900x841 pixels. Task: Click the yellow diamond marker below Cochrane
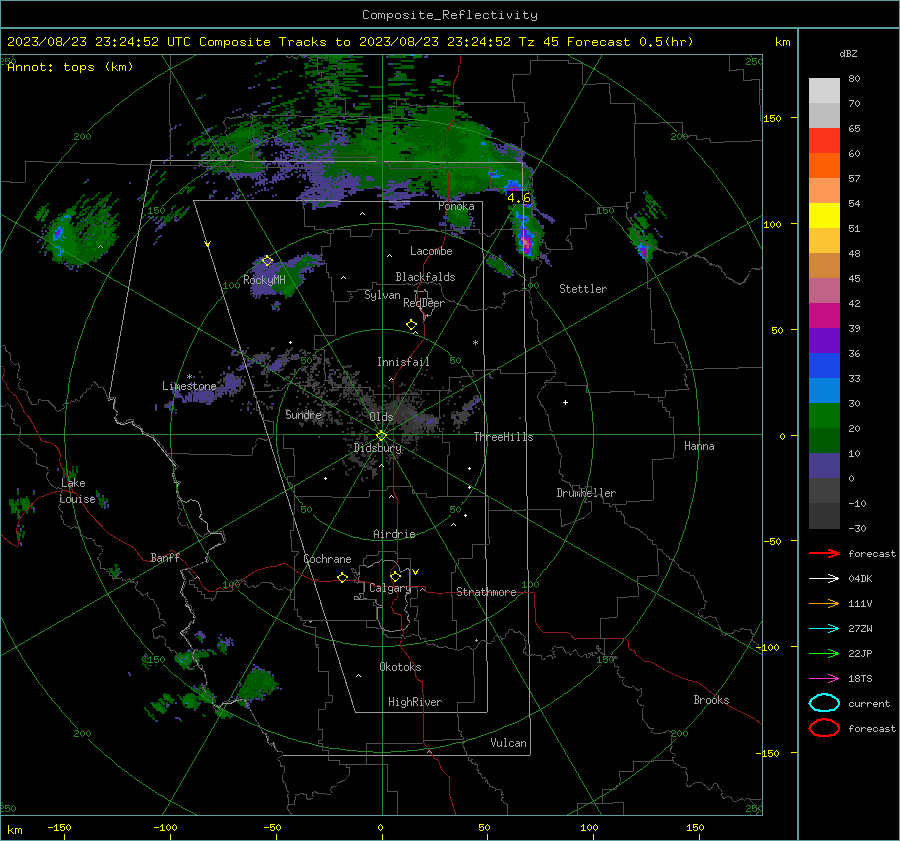click(x=342, y=577)
